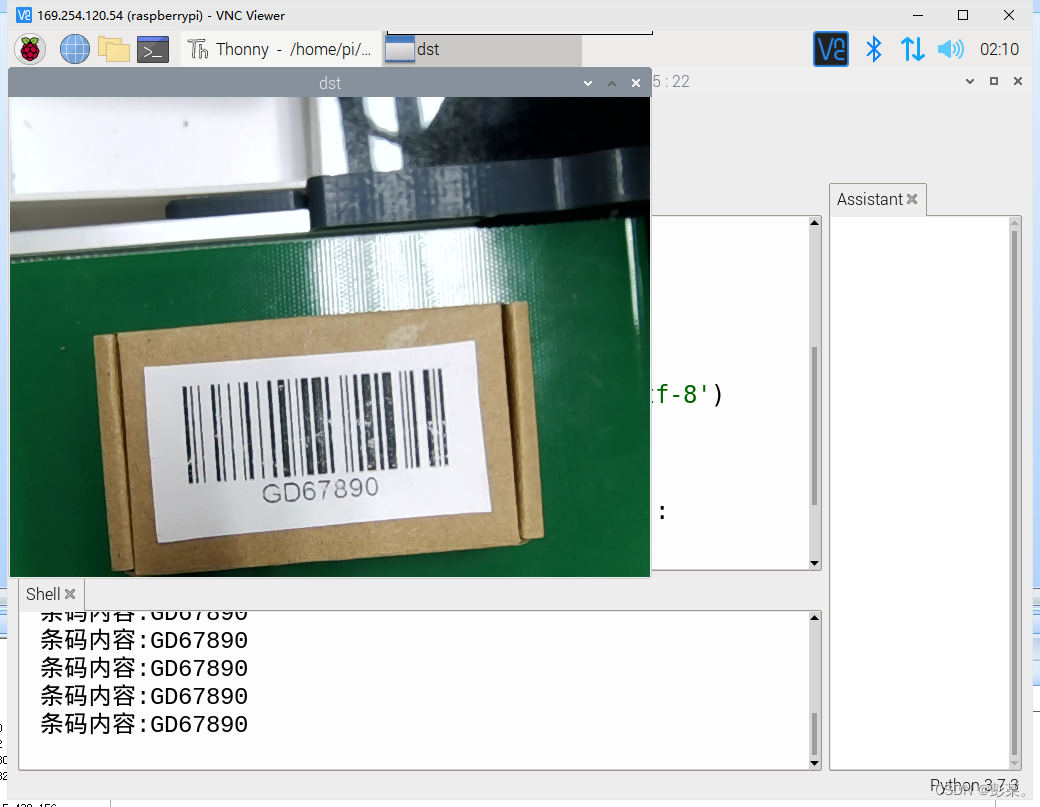Click editor scrollbar up arrow
Screen dimensions: 1040x807
(x=814, y=223)
